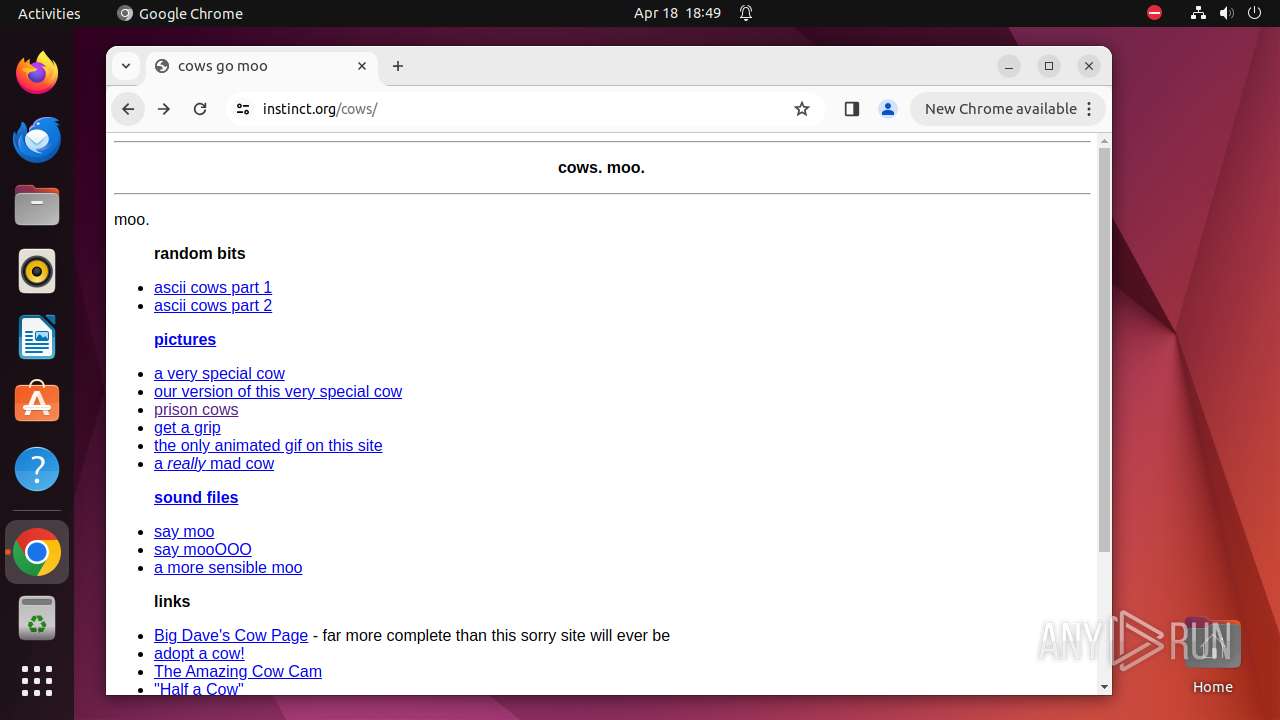
Task: Open our version of this very special cow
Action: point(278,391)
